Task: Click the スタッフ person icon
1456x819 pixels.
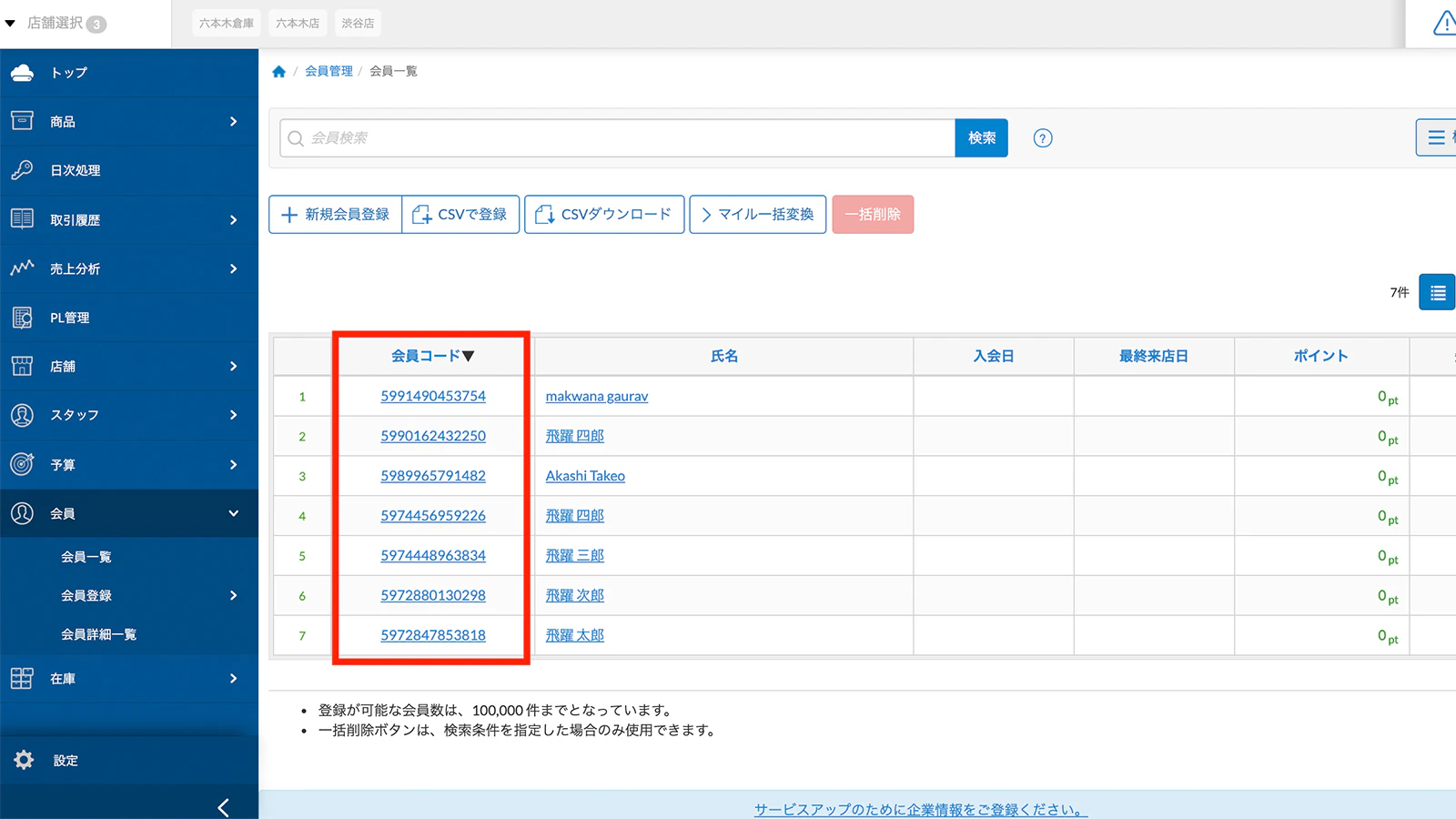Action: tap(22, 415)
